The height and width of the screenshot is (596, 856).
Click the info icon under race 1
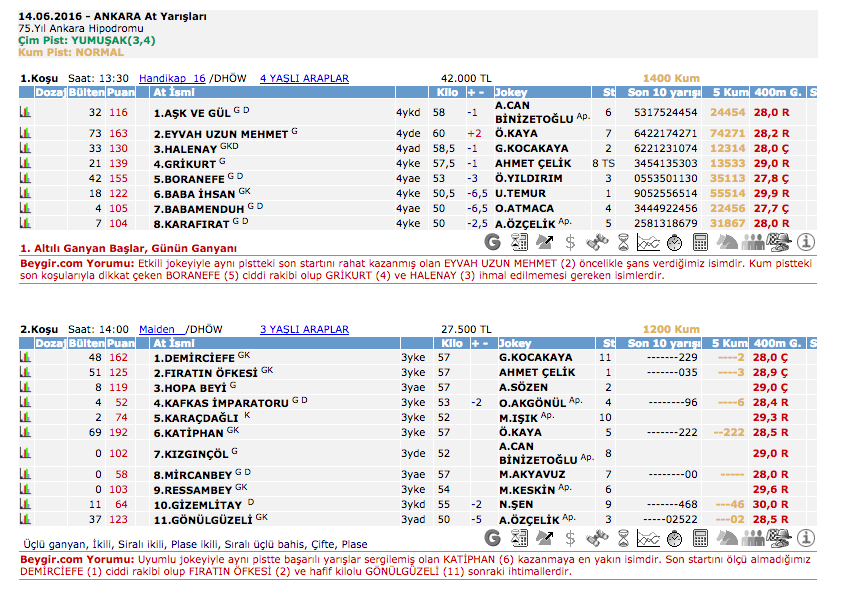tap(806, 241)
